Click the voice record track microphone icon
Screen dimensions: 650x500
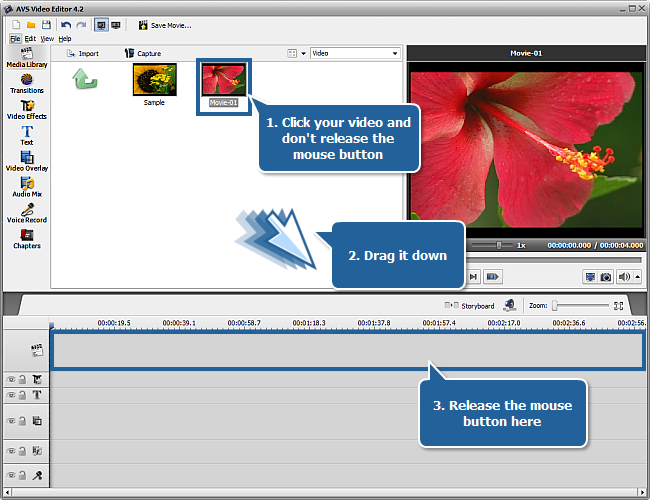coord(37,475)
